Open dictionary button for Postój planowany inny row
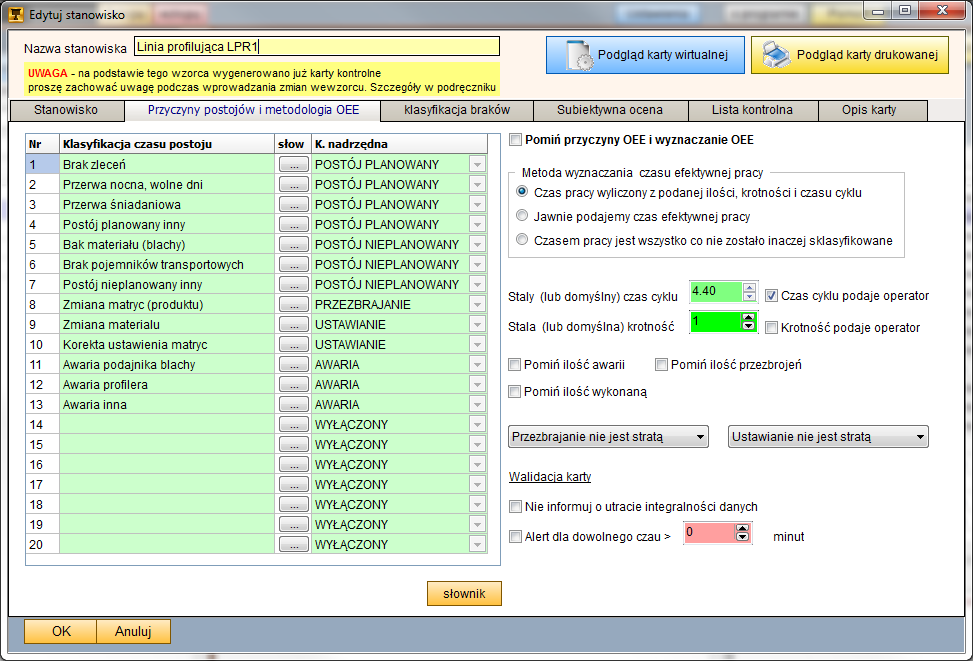 (x=294, y=225)
